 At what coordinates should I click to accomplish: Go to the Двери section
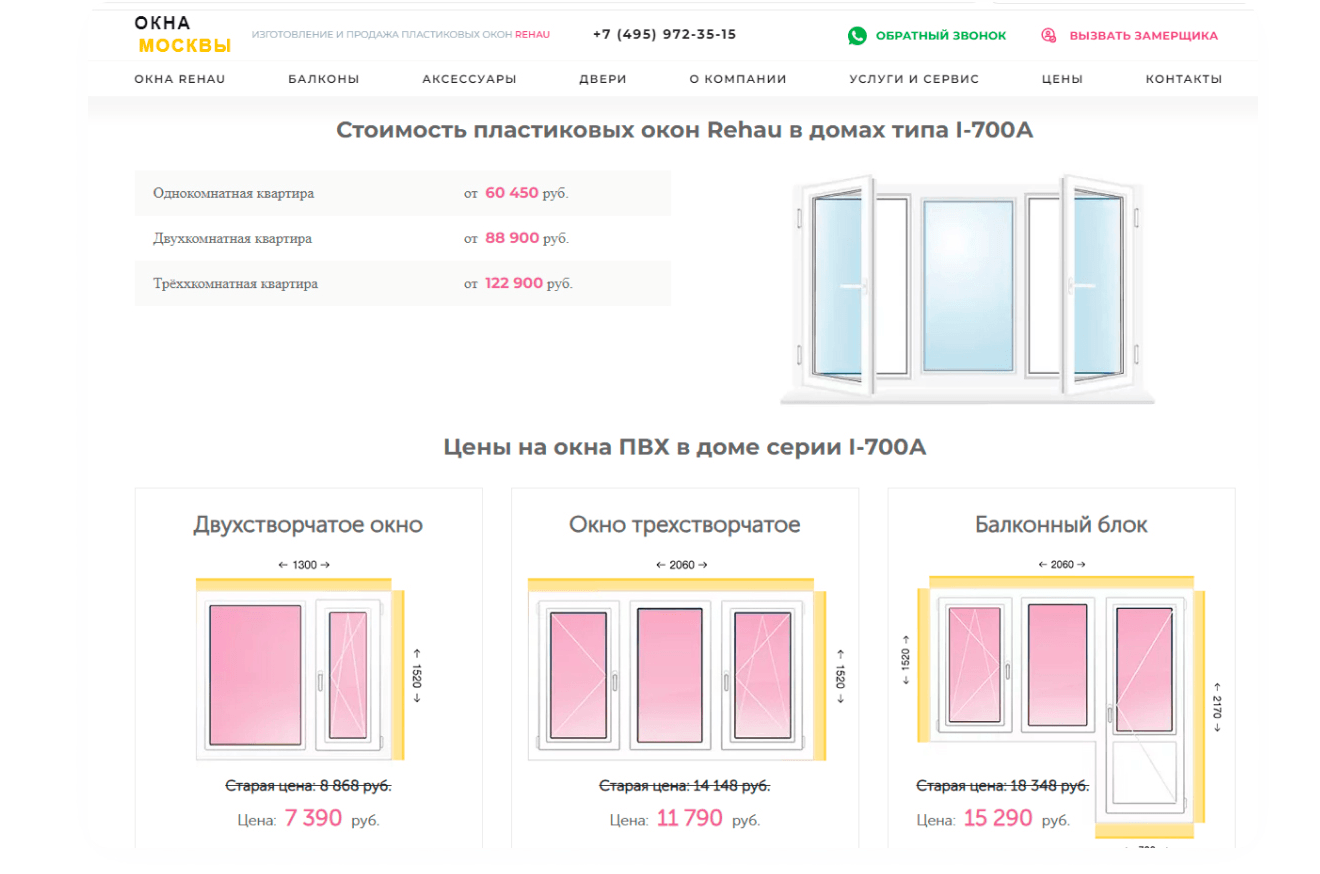coord(602,79)
